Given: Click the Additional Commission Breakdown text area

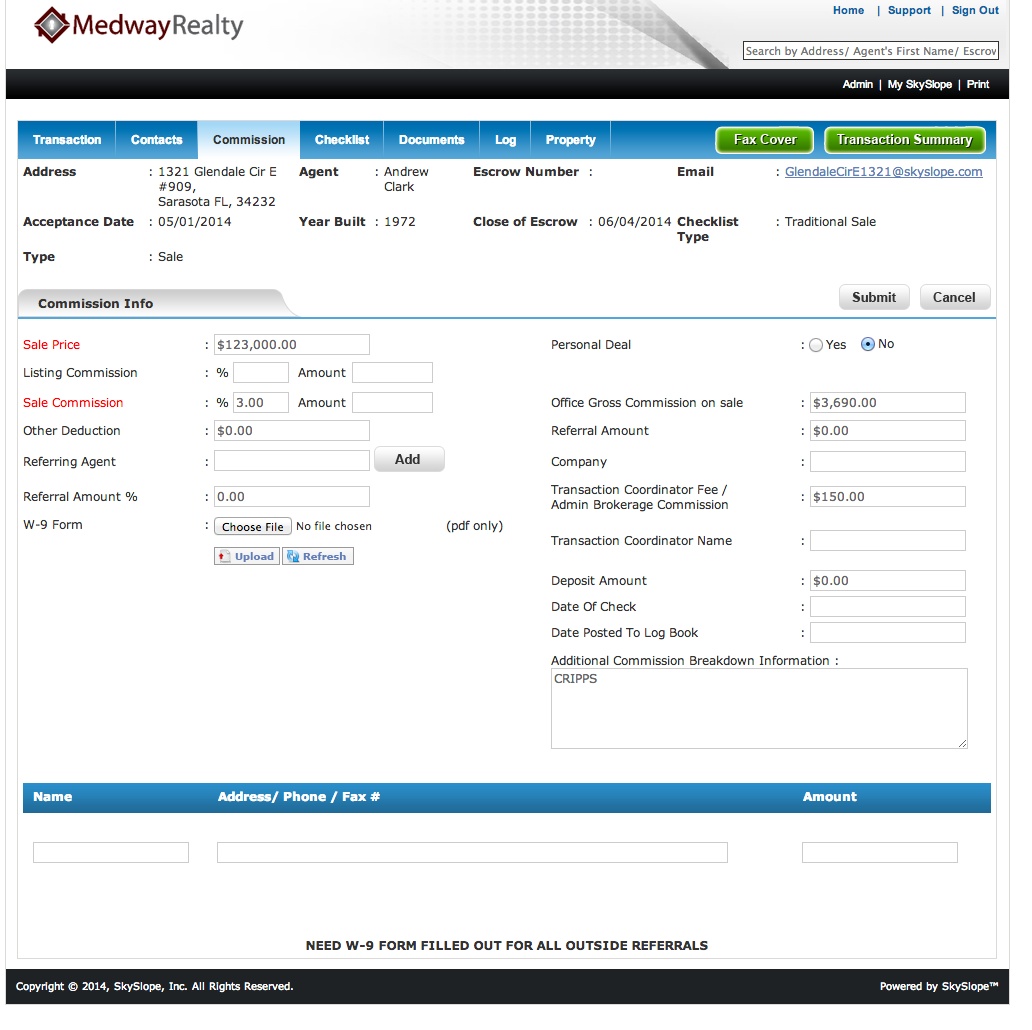Looking at the screenshot, I should pyautogui.click(x=759, y=708).
